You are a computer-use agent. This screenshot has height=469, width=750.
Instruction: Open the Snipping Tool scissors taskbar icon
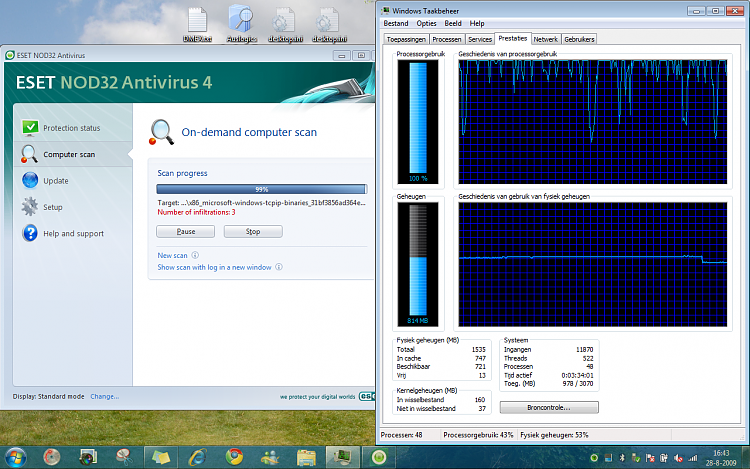[124, 458]
